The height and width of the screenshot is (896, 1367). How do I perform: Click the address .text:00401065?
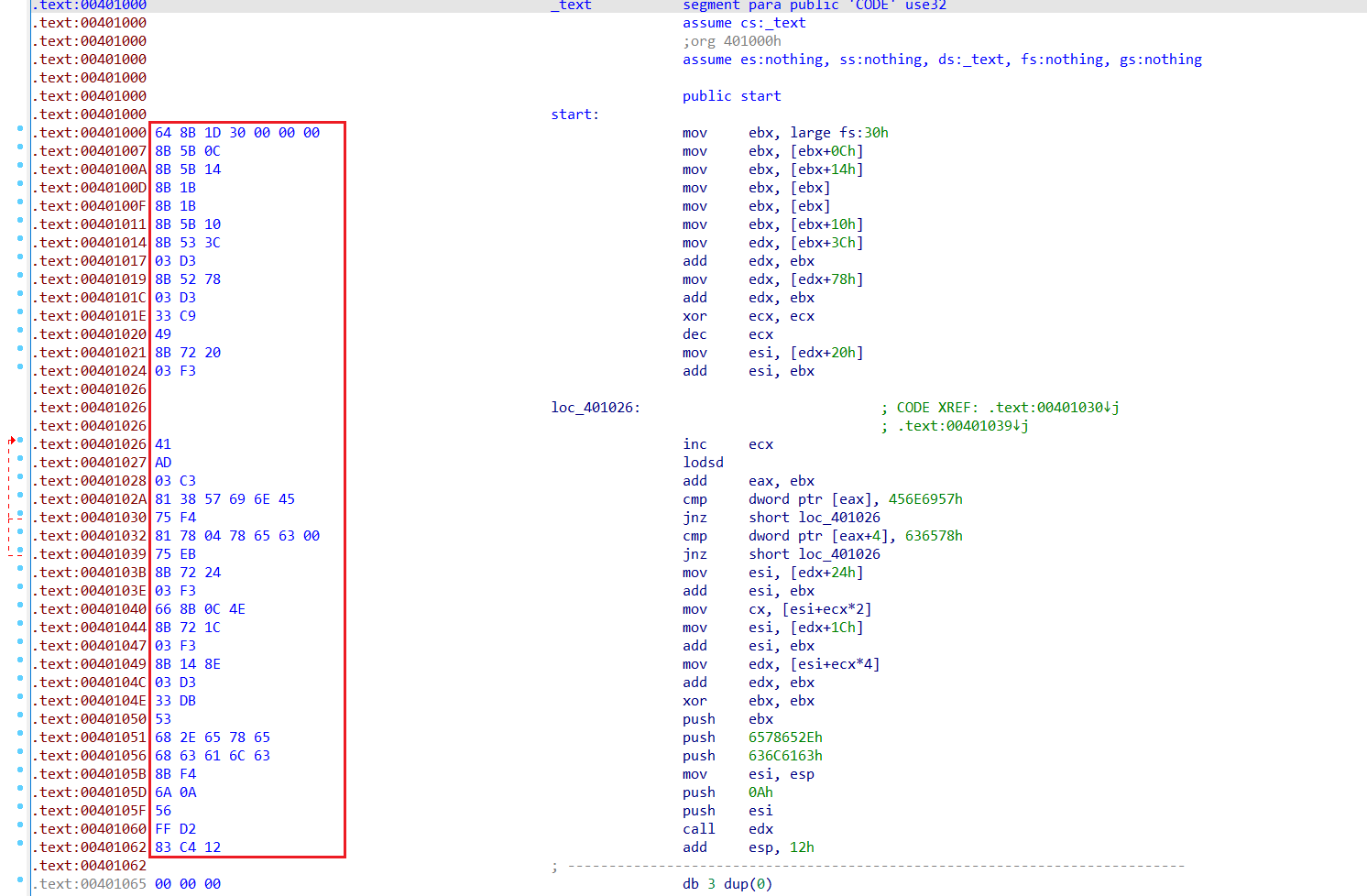click(x=90, y=884)
